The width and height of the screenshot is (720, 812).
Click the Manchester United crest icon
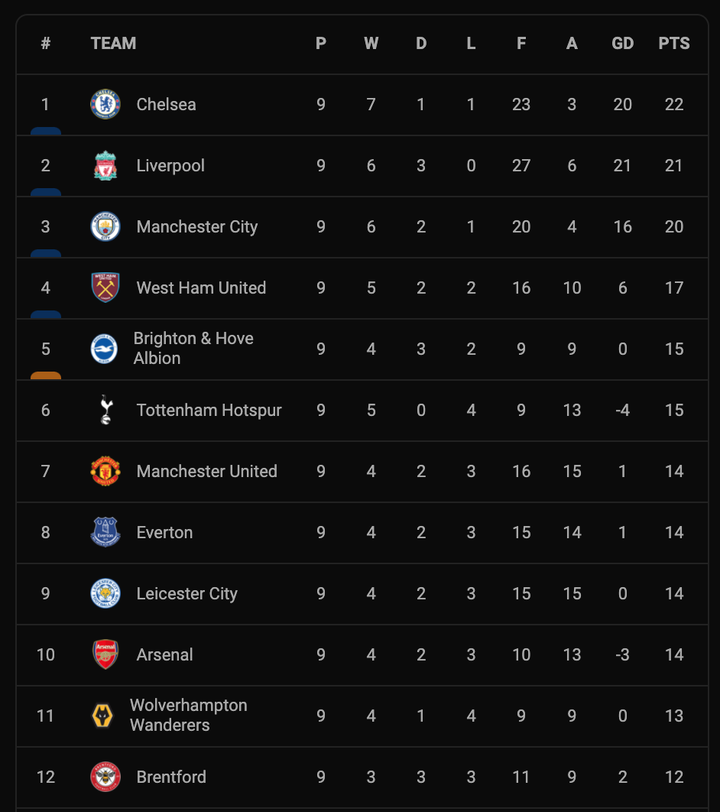tap(105, 471)
